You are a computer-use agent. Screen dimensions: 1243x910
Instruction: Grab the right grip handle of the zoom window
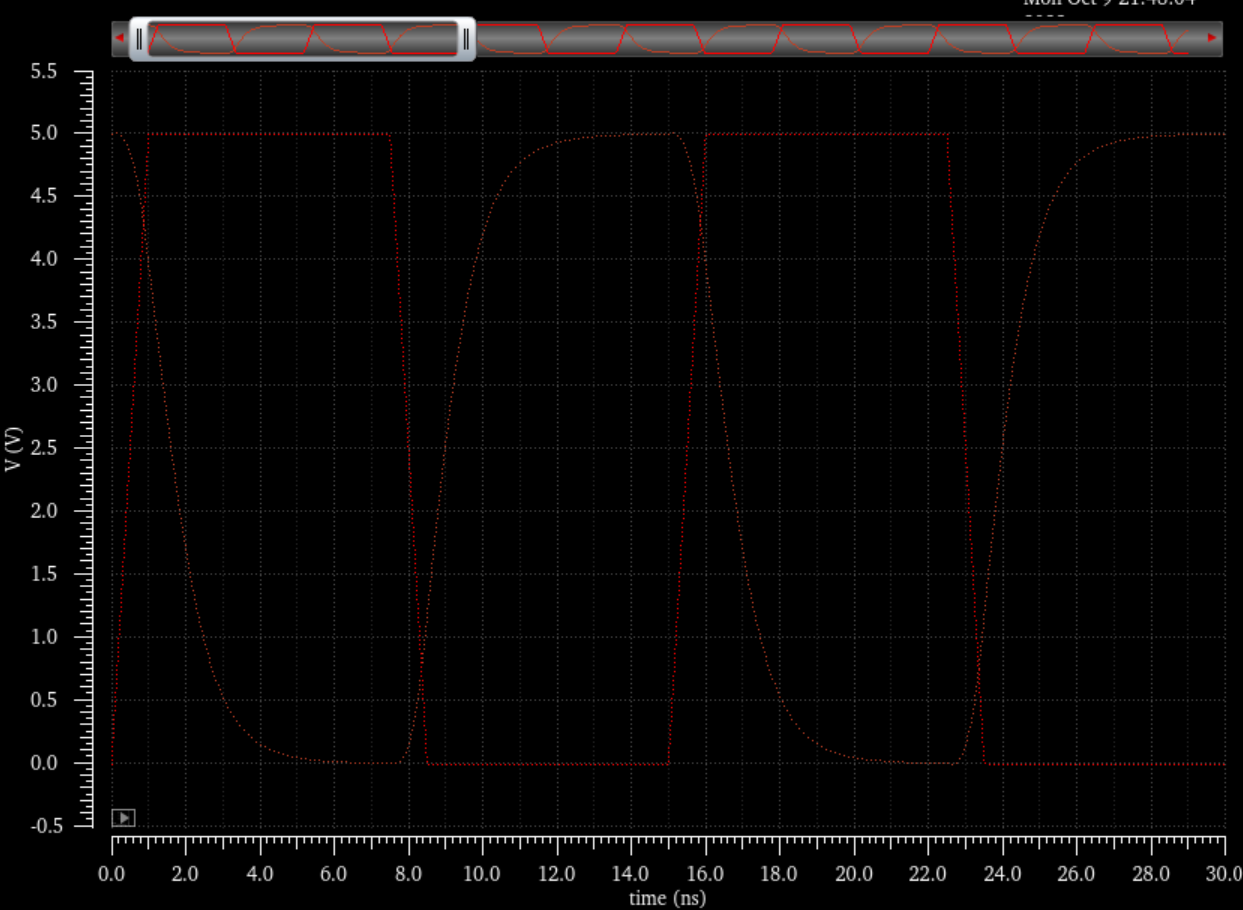click(x=465, y=39)
